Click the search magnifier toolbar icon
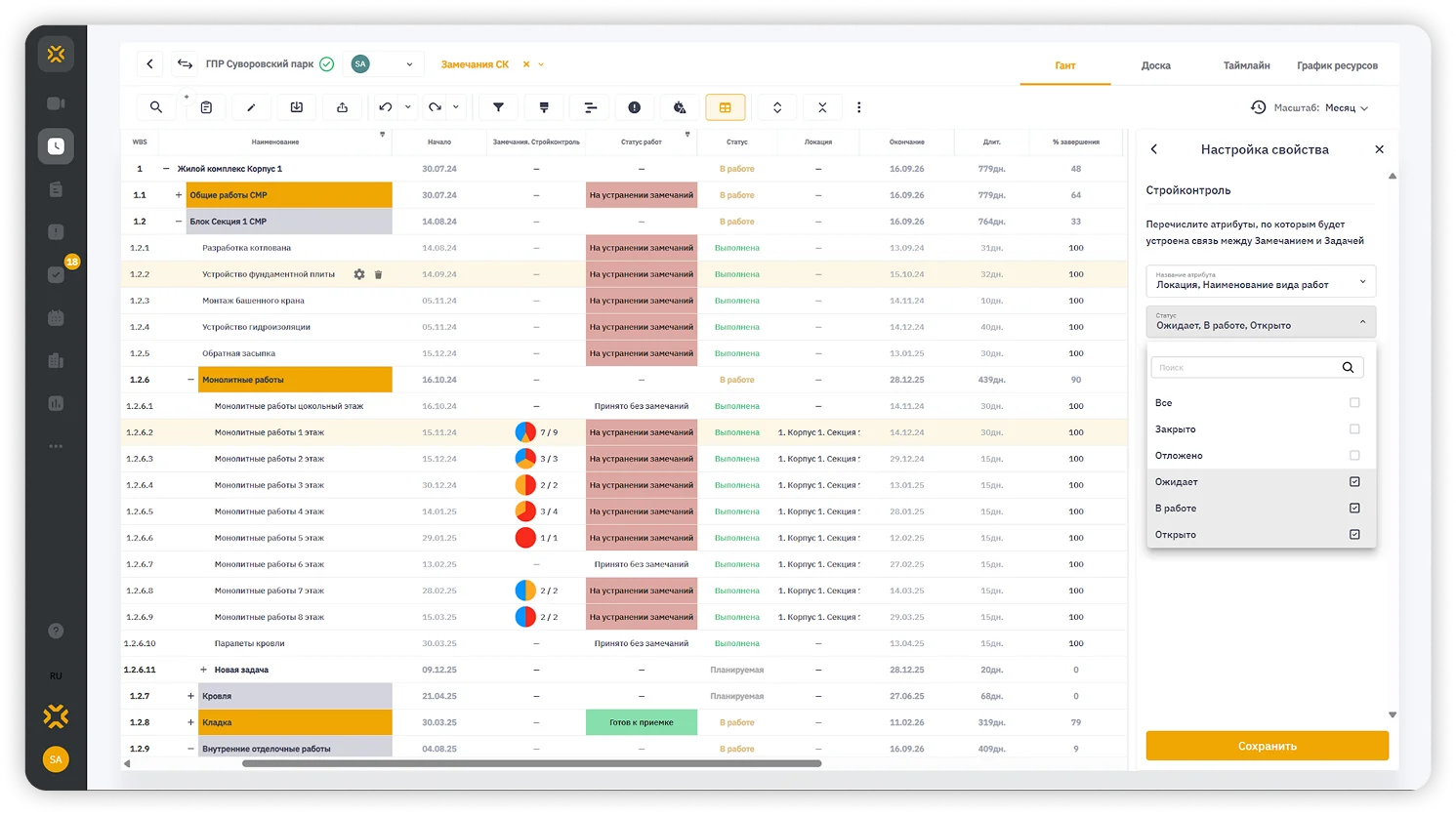The width and height of the screenshot is (1456, 816). (x=156, y=107)
